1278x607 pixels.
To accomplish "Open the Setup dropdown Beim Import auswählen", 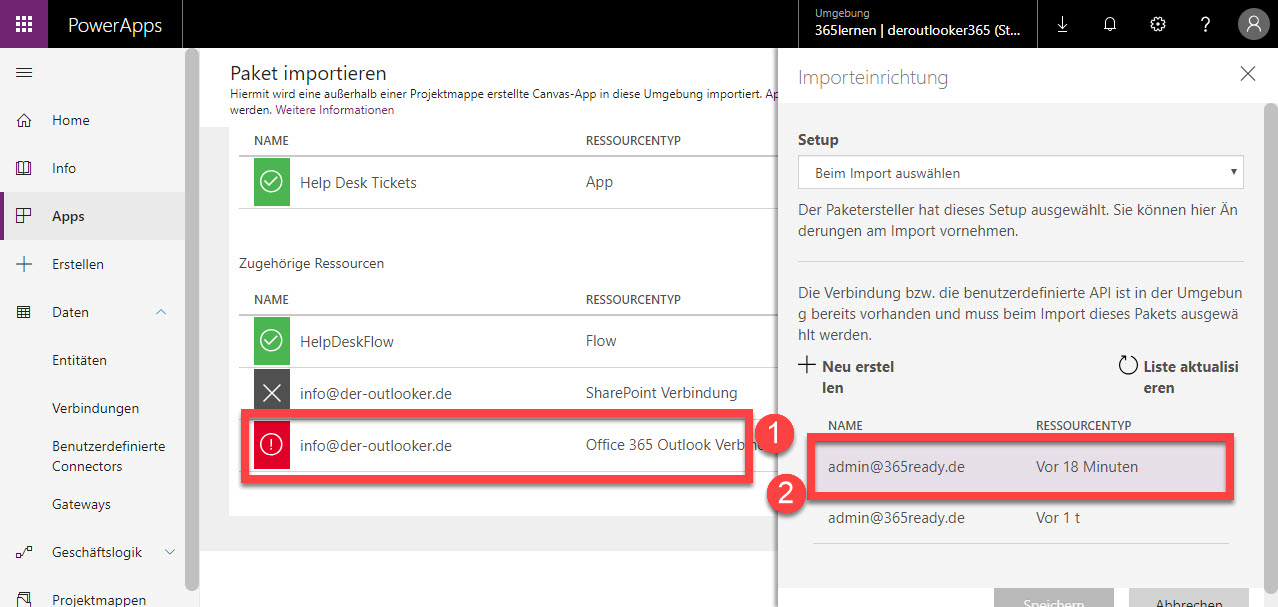I will 1021,173.
